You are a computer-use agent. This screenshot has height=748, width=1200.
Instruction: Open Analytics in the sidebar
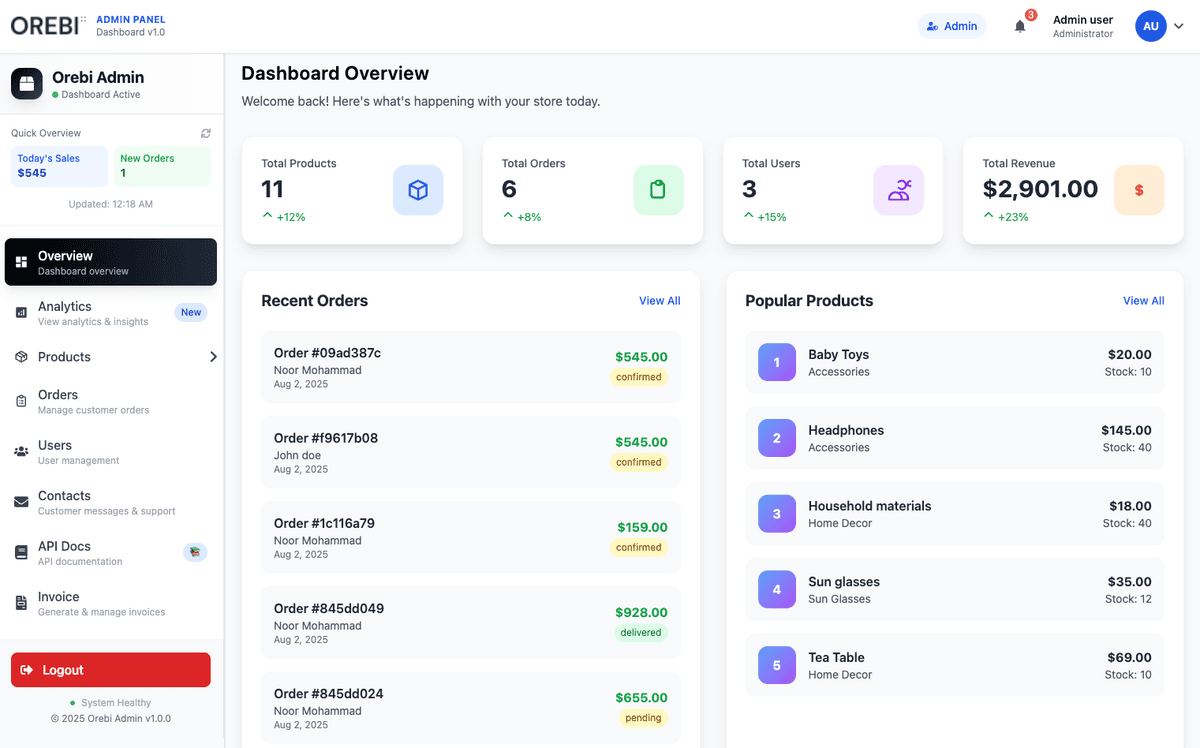[111, 313]
